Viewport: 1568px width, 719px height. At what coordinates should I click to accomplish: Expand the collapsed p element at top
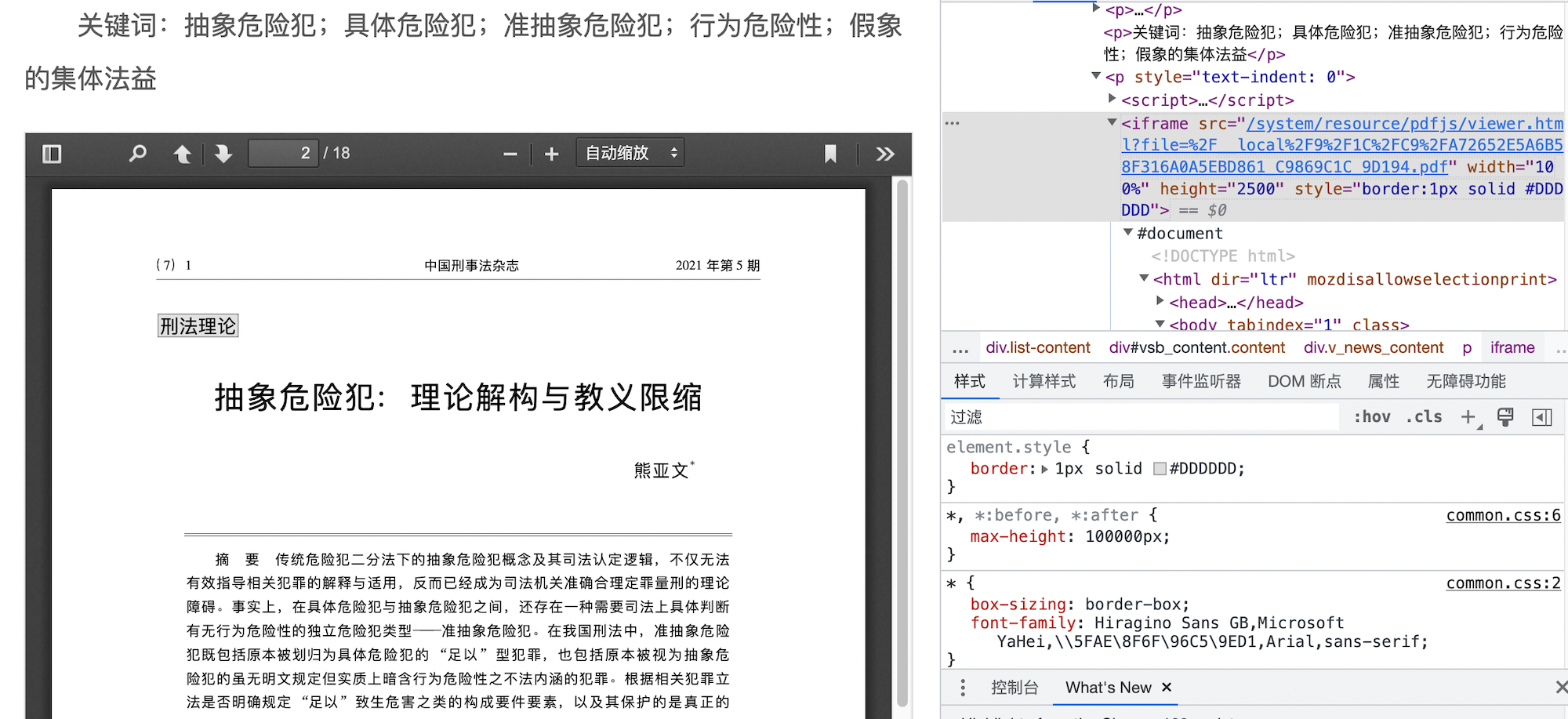(x=1096, y=9)
